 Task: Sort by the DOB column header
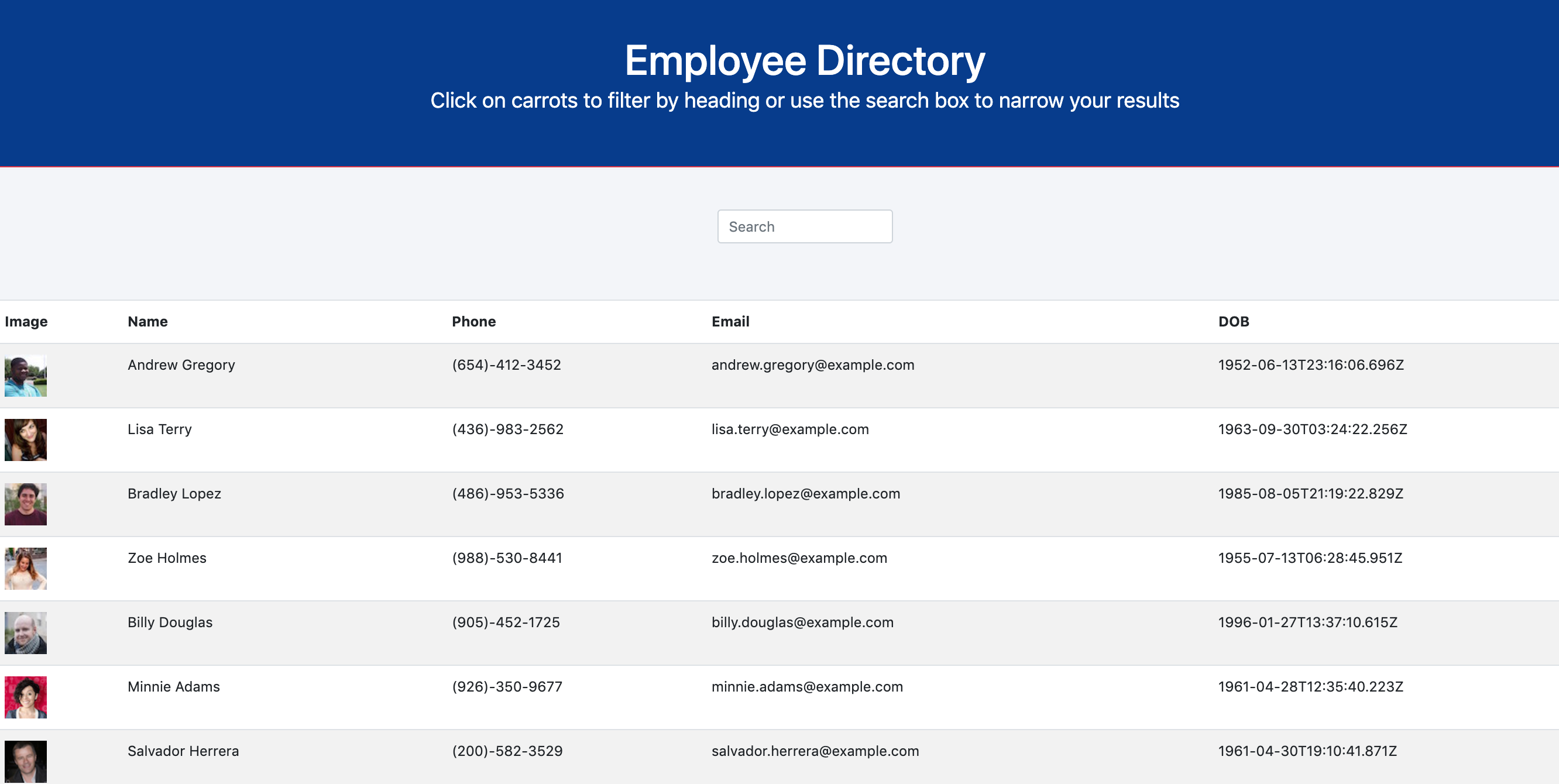[x=1233, y=321]
